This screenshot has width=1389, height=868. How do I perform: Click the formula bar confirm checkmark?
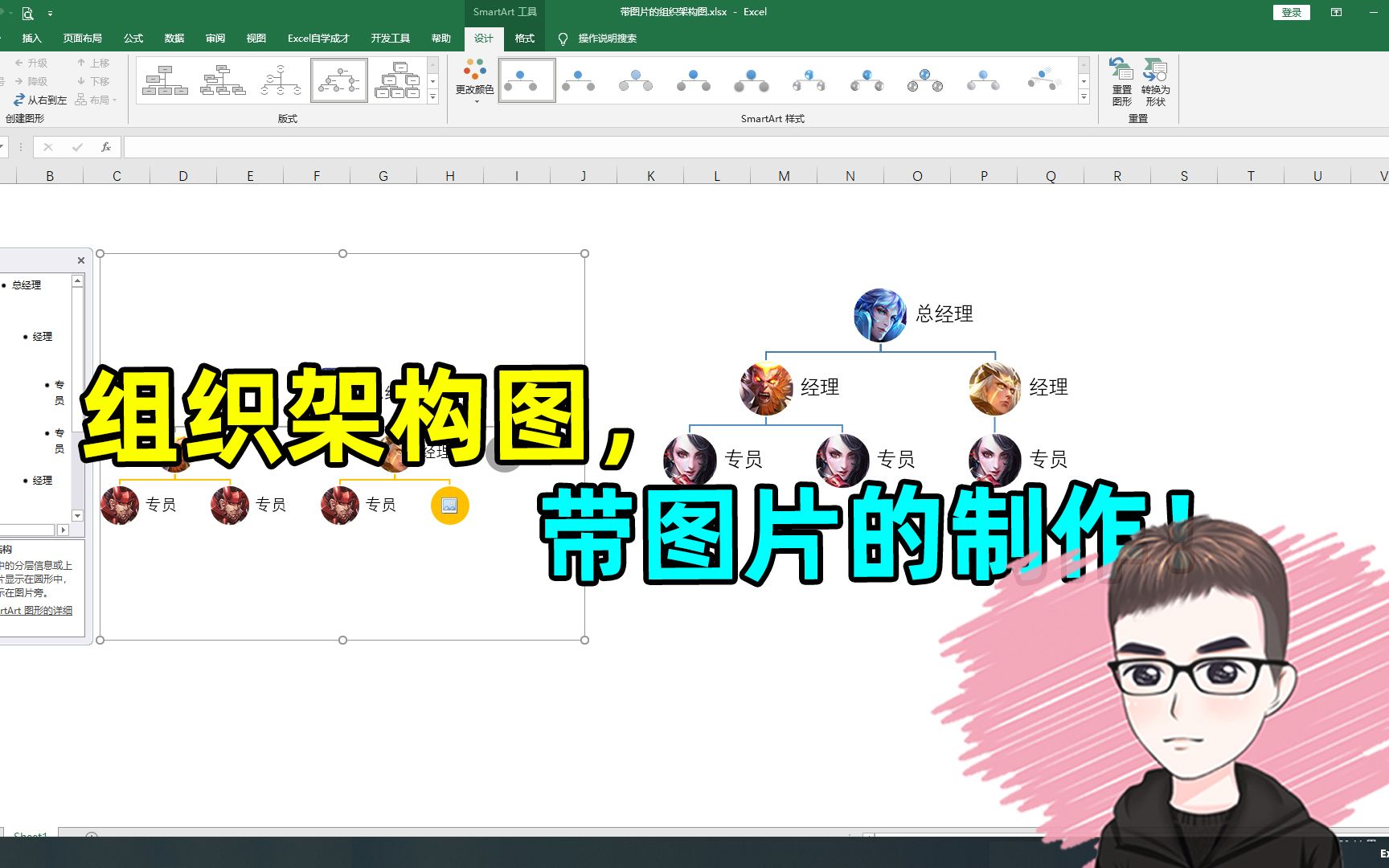tap(77, 147)
